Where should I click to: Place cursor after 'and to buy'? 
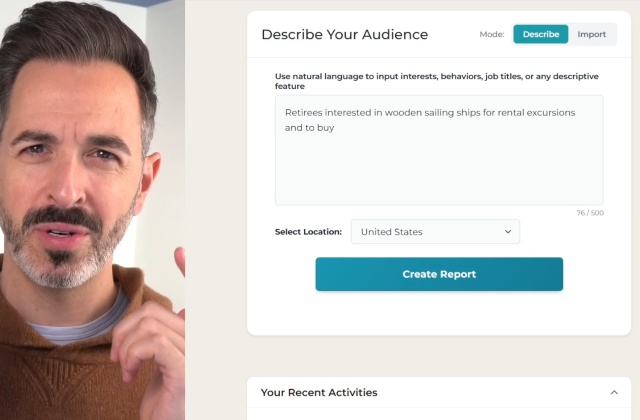(335, 128)
